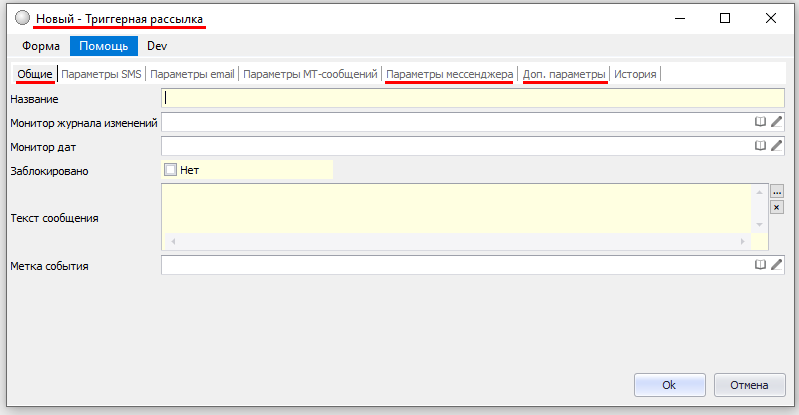Click pencil edit icon for Метка события
The width and height of the screenshot is (799, 415).
776,265
